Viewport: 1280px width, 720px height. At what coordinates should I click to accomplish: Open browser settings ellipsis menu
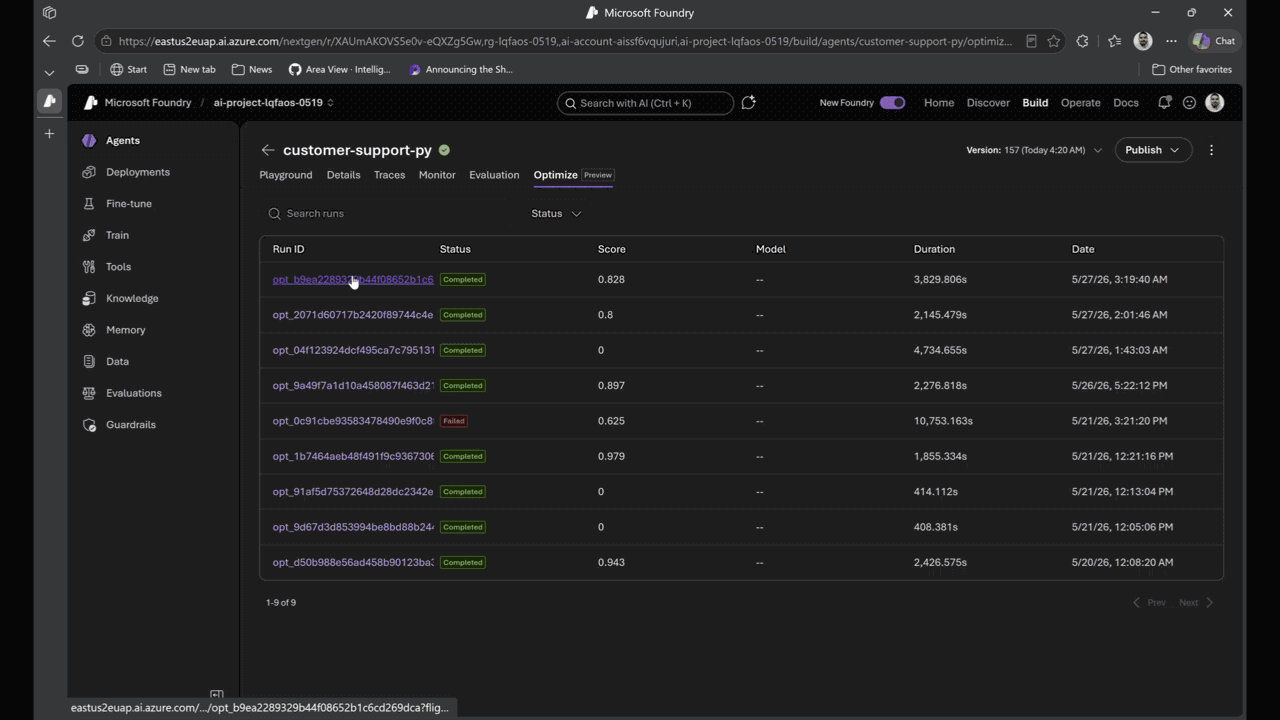1171,41
